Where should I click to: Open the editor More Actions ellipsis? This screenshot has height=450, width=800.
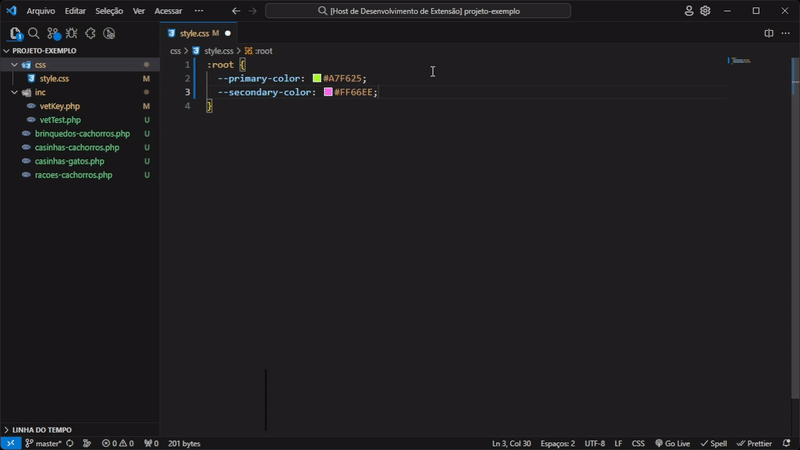pos(786,33)
